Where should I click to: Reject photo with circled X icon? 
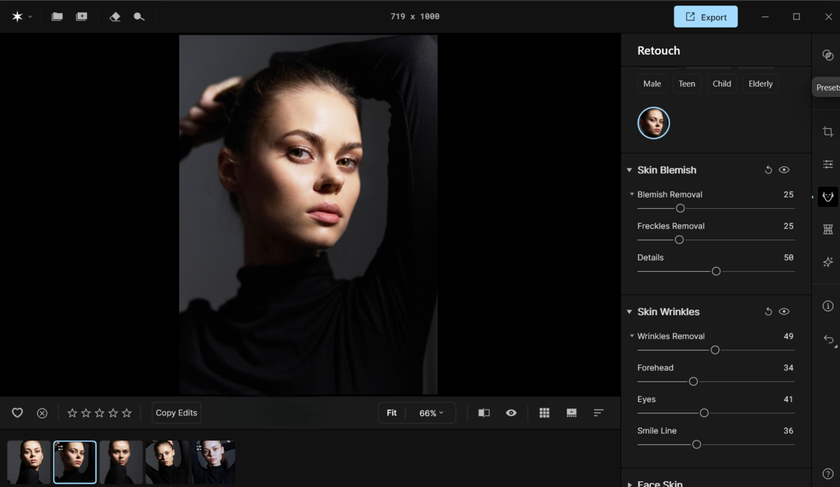[x=42, y=413]
